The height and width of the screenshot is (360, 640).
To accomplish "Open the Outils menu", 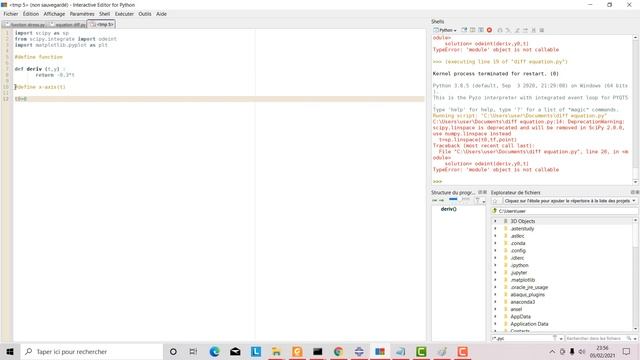I will tap(144, 14).
